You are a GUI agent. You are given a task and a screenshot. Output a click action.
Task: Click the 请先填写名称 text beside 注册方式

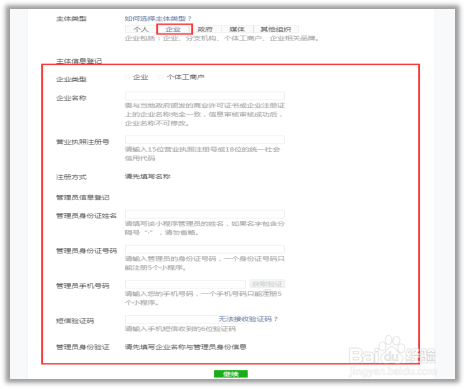(x=148, y=176)
